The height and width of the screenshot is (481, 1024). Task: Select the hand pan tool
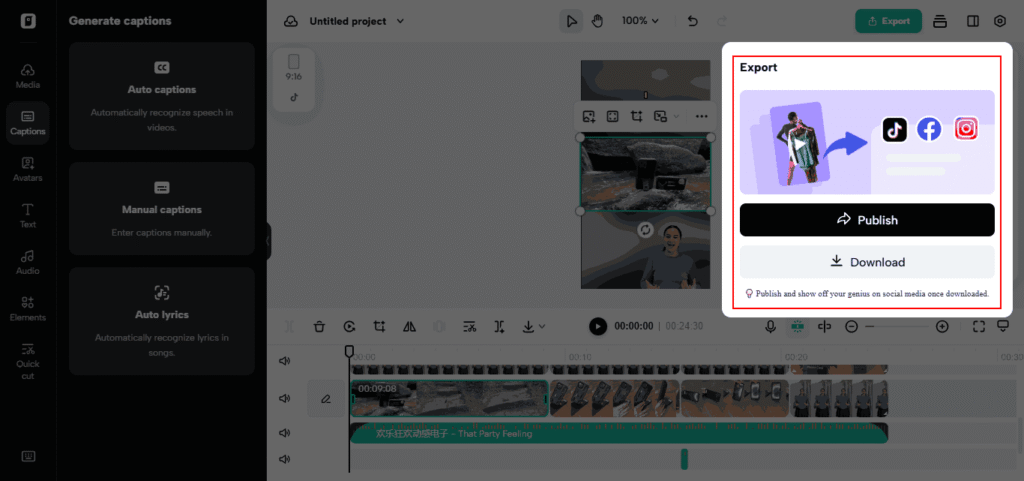pyautogui.click(x=597, y=22)
